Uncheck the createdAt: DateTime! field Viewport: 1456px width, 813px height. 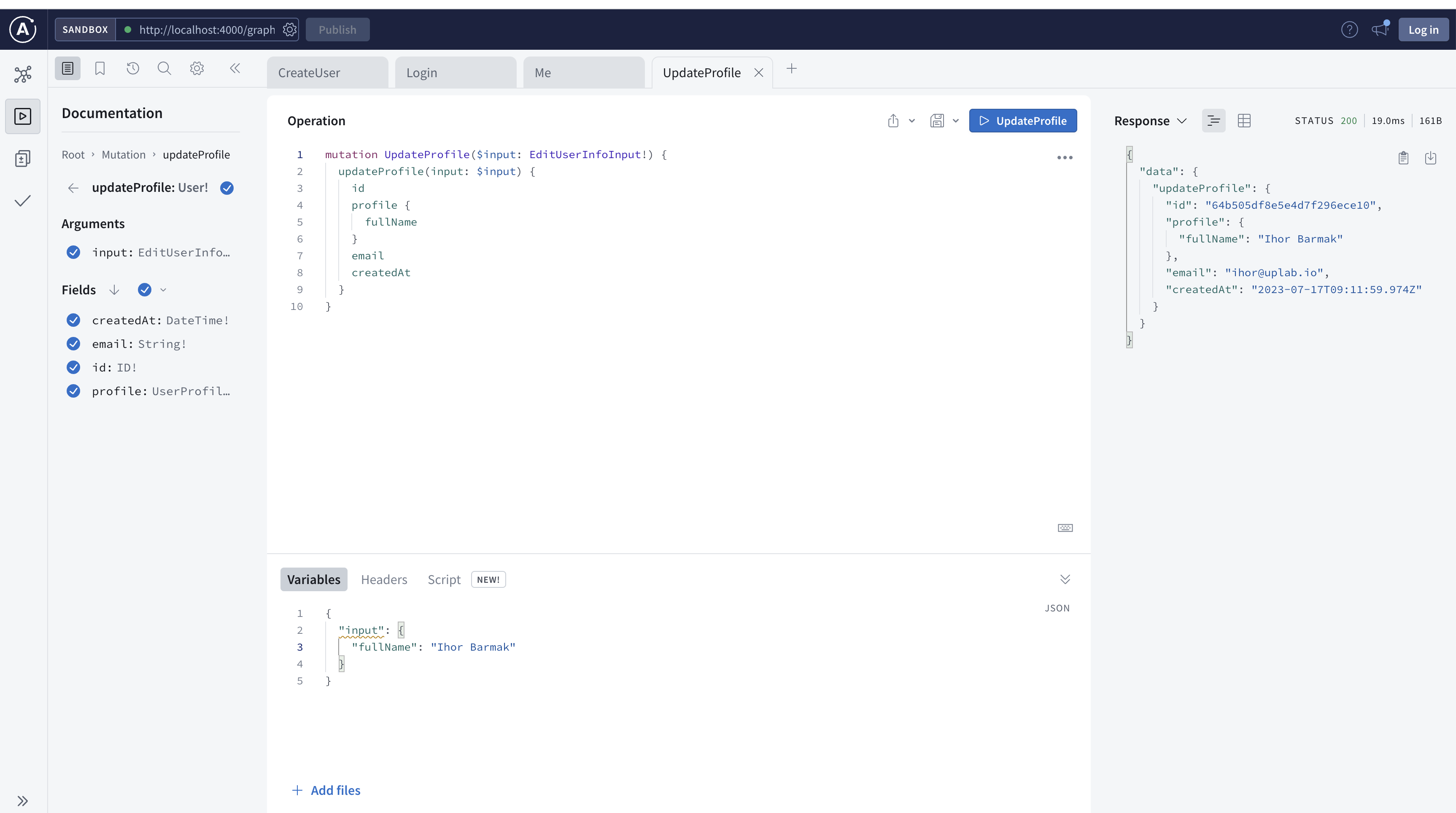[73, 320]
